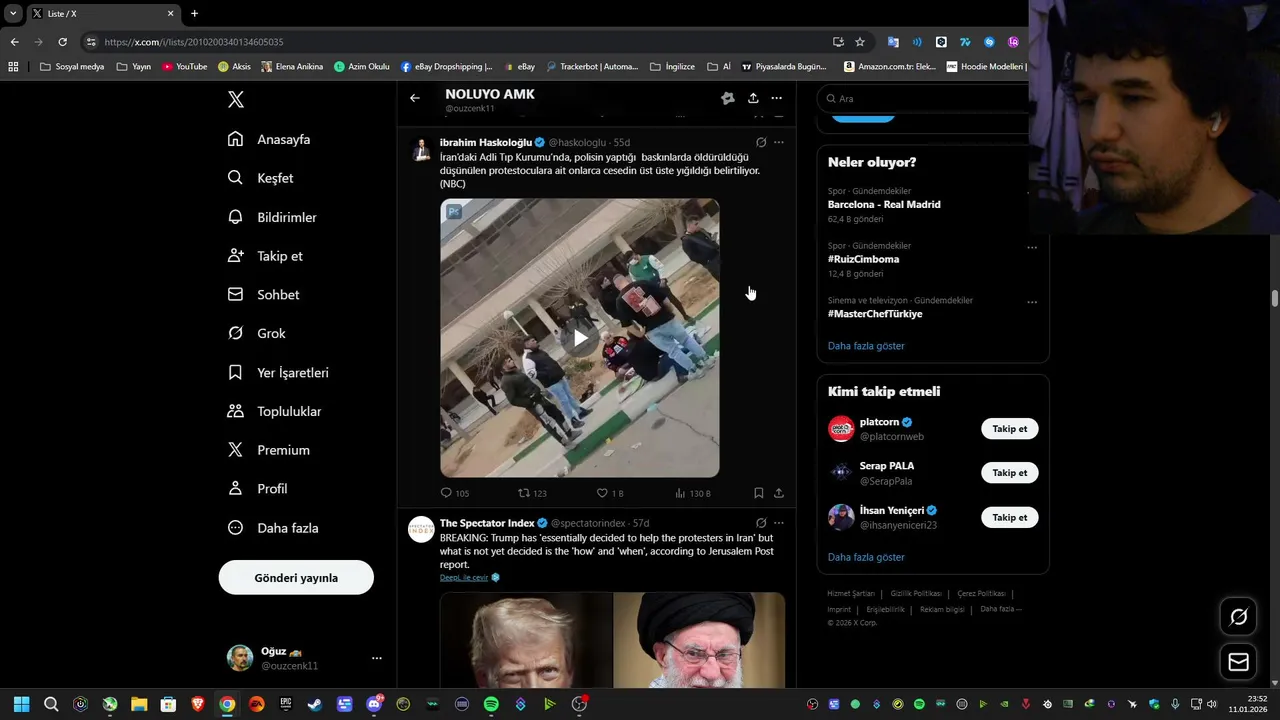Open YouTube bookmark
Image resolution: width=1280 pixels, height=720 pixels.
click(185, 67)
